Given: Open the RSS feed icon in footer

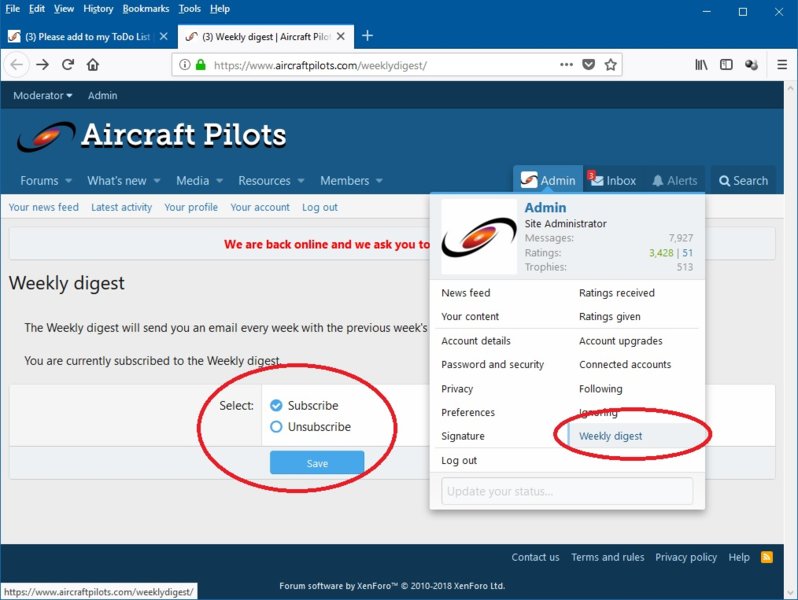Looking at the screenshot, I should [766, 557].
